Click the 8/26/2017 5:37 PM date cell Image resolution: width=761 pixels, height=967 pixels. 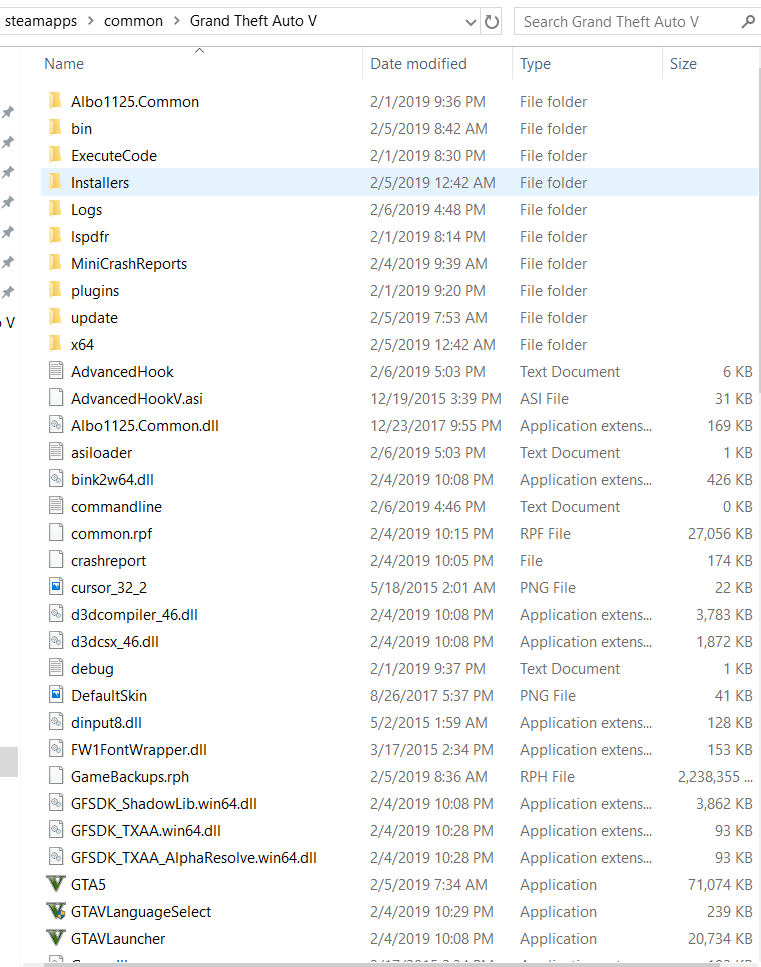(431, 696)
